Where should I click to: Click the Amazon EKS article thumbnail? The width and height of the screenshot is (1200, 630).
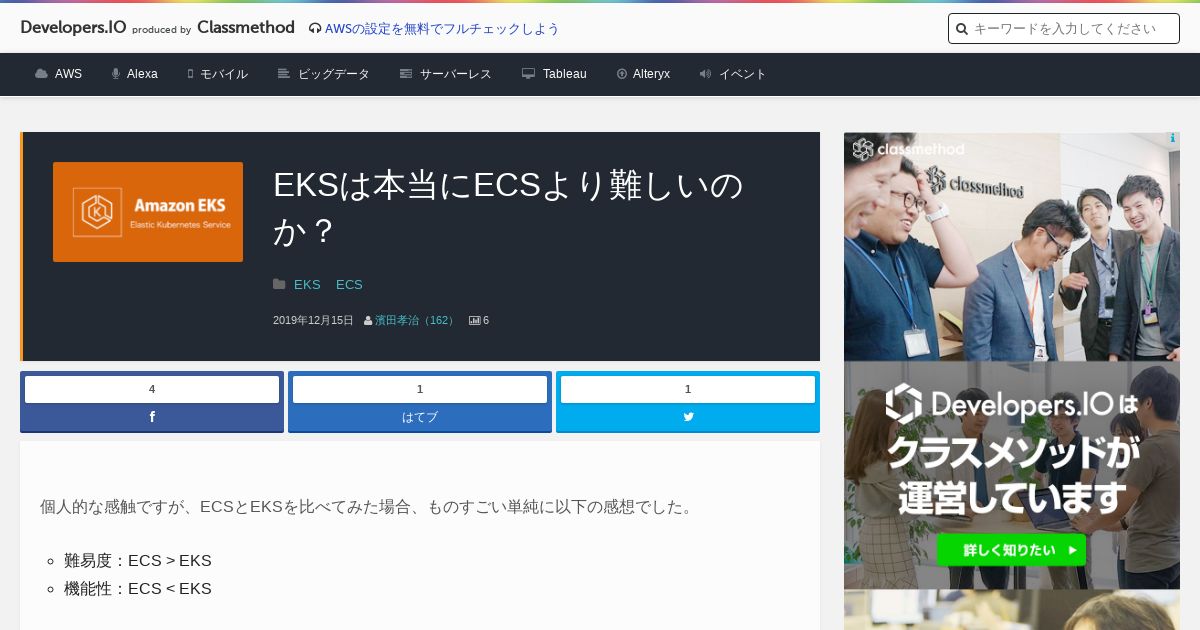[x=148, y=212]
